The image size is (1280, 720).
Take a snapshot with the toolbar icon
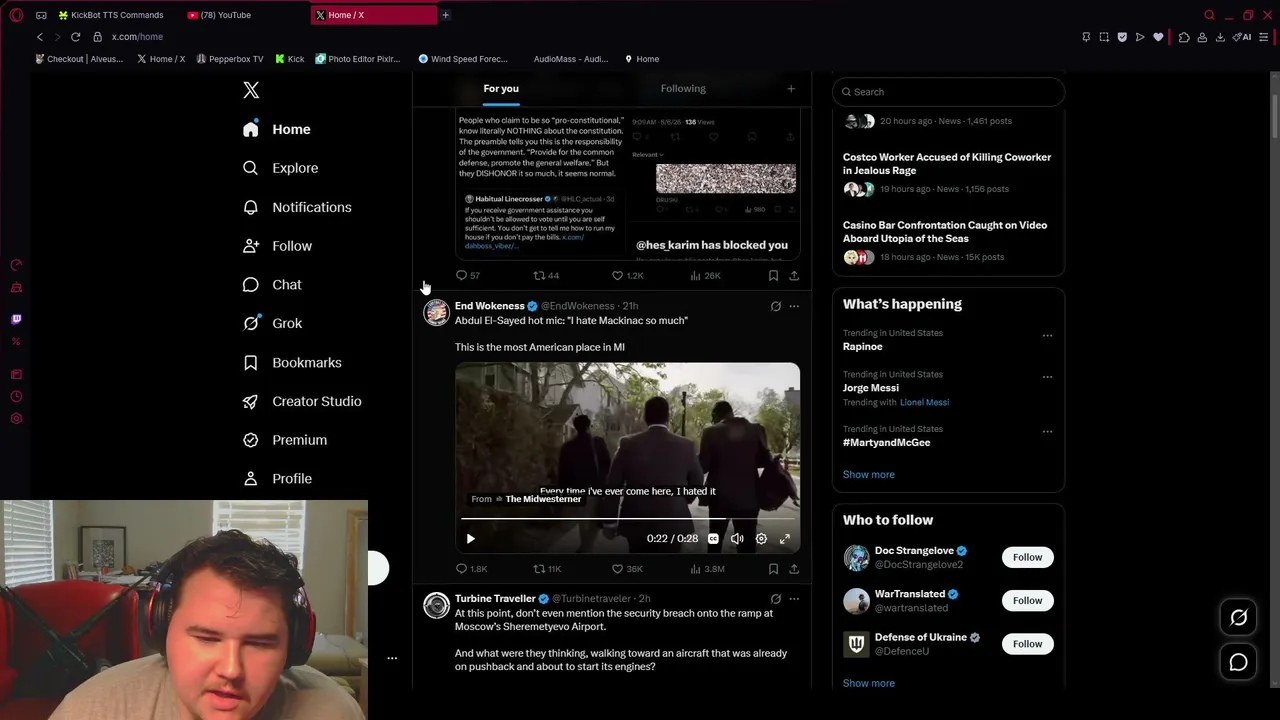coord(1104,37)
